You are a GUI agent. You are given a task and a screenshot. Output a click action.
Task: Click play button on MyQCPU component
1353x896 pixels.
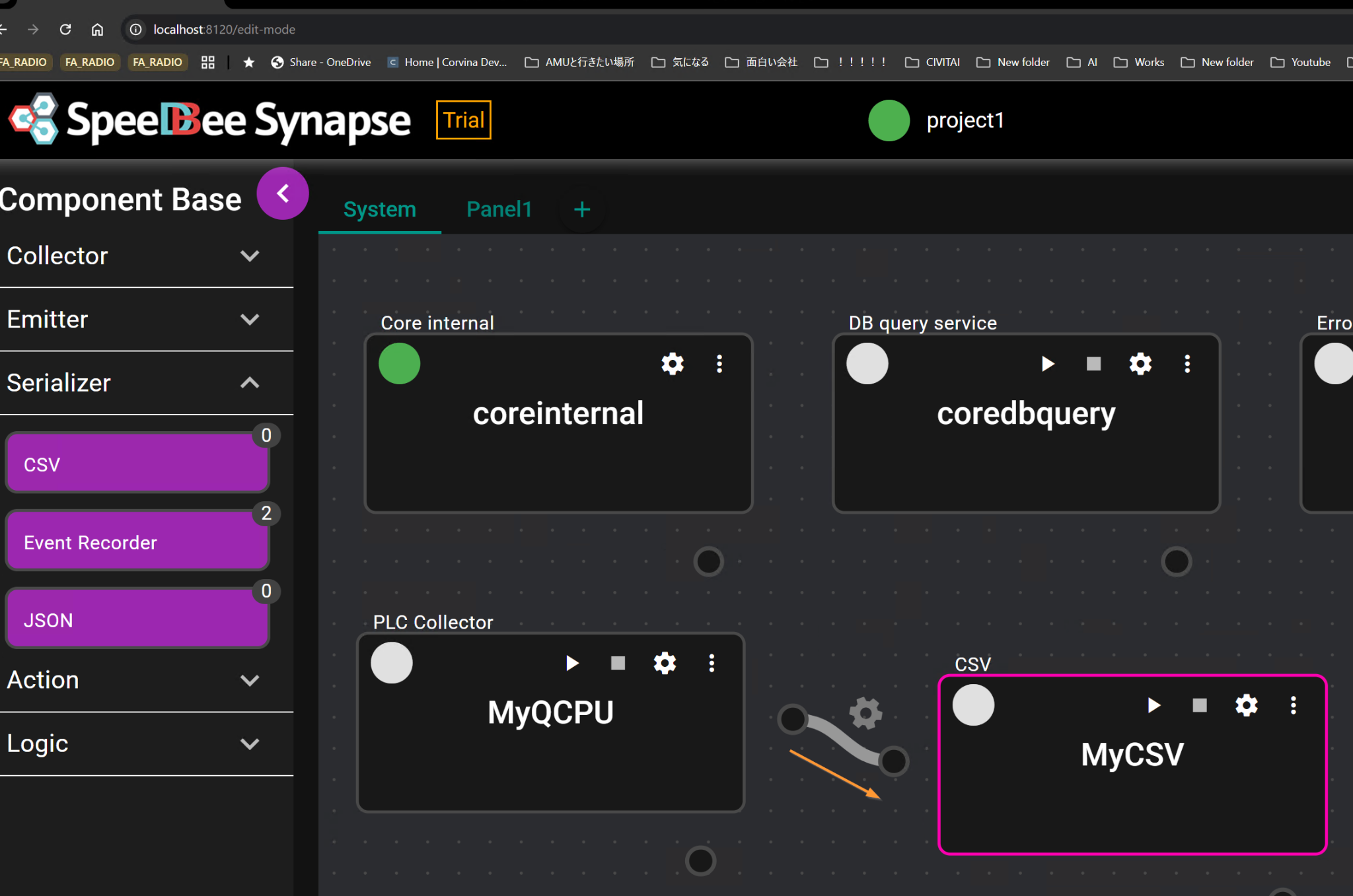[x=572, y=663]
